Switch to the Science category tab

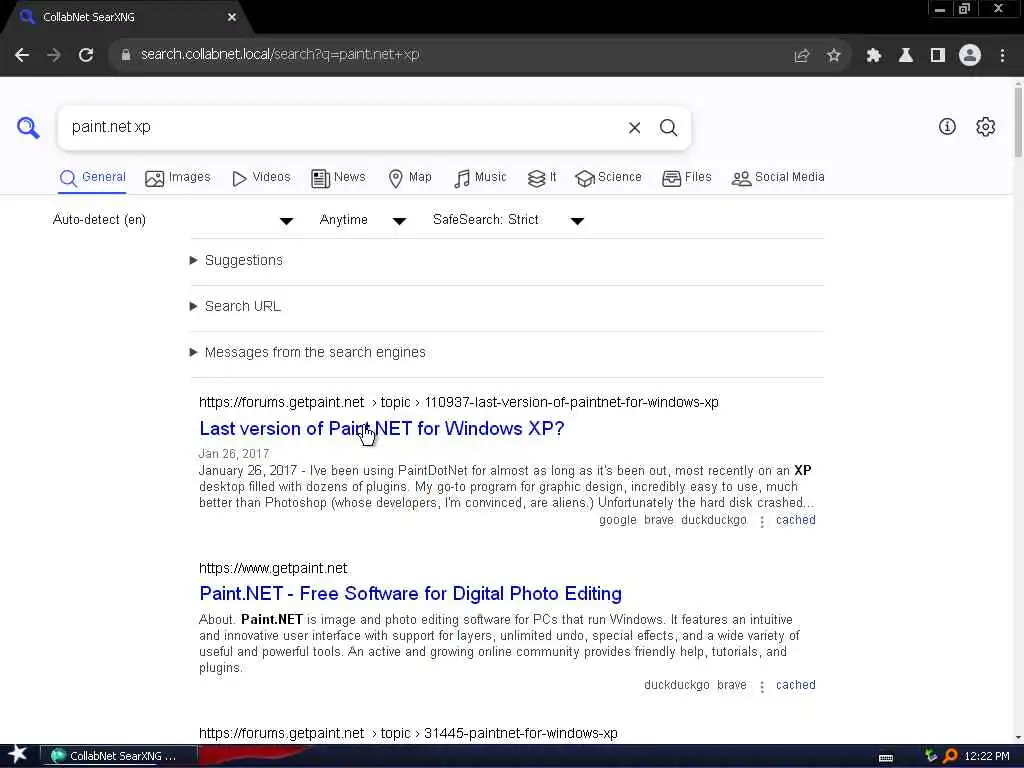click(x=608, y=178)
